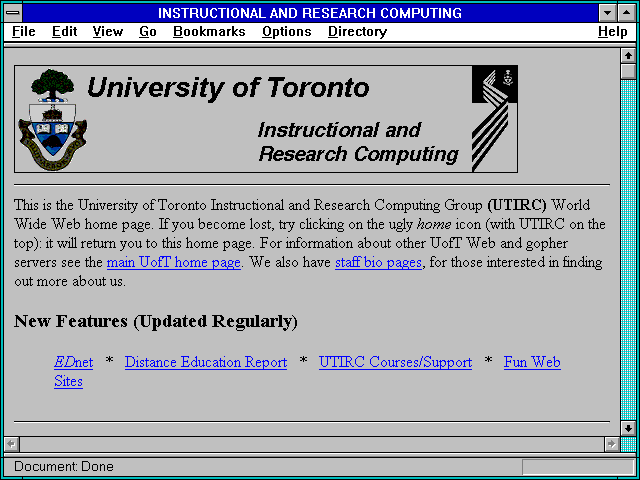Open the Bookmarks menu
This screenshot has height=480, width=640.
pos(209,31)
